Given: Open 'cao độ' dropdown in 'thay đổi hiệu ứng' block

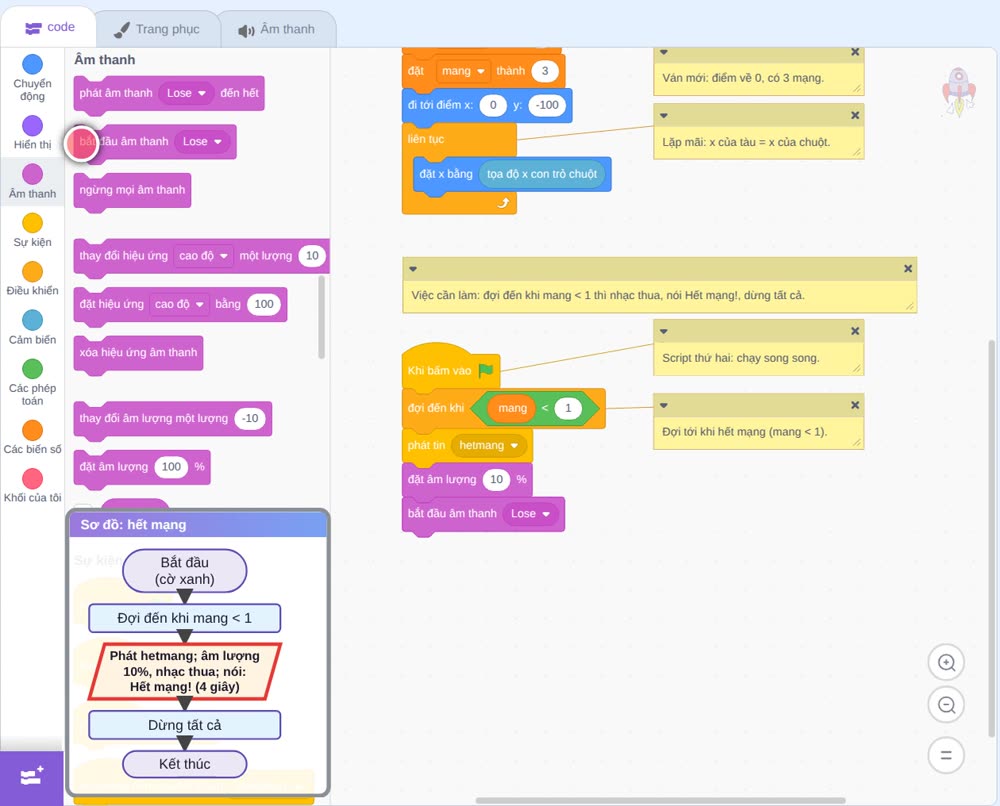Looking at the screenshot, I should point(203,256).
